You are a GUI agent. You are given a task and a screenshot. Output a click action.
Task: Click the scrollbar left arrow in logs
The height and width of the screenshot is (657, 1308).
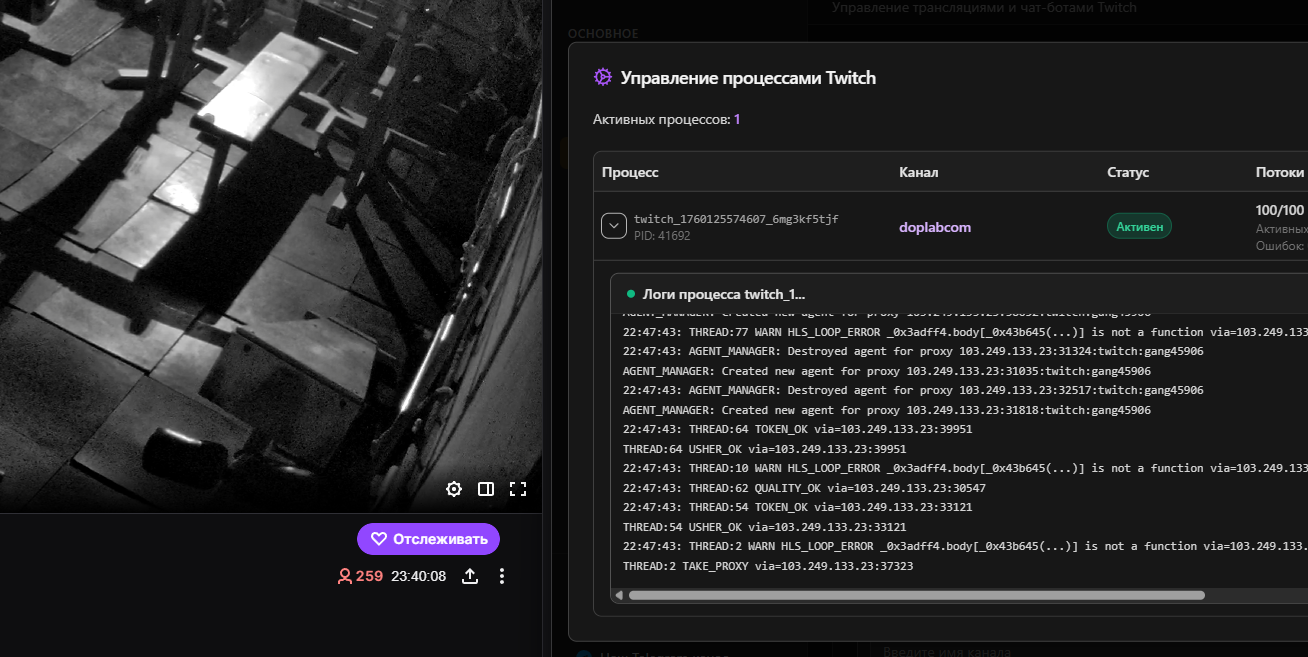[x=619, y=595]
